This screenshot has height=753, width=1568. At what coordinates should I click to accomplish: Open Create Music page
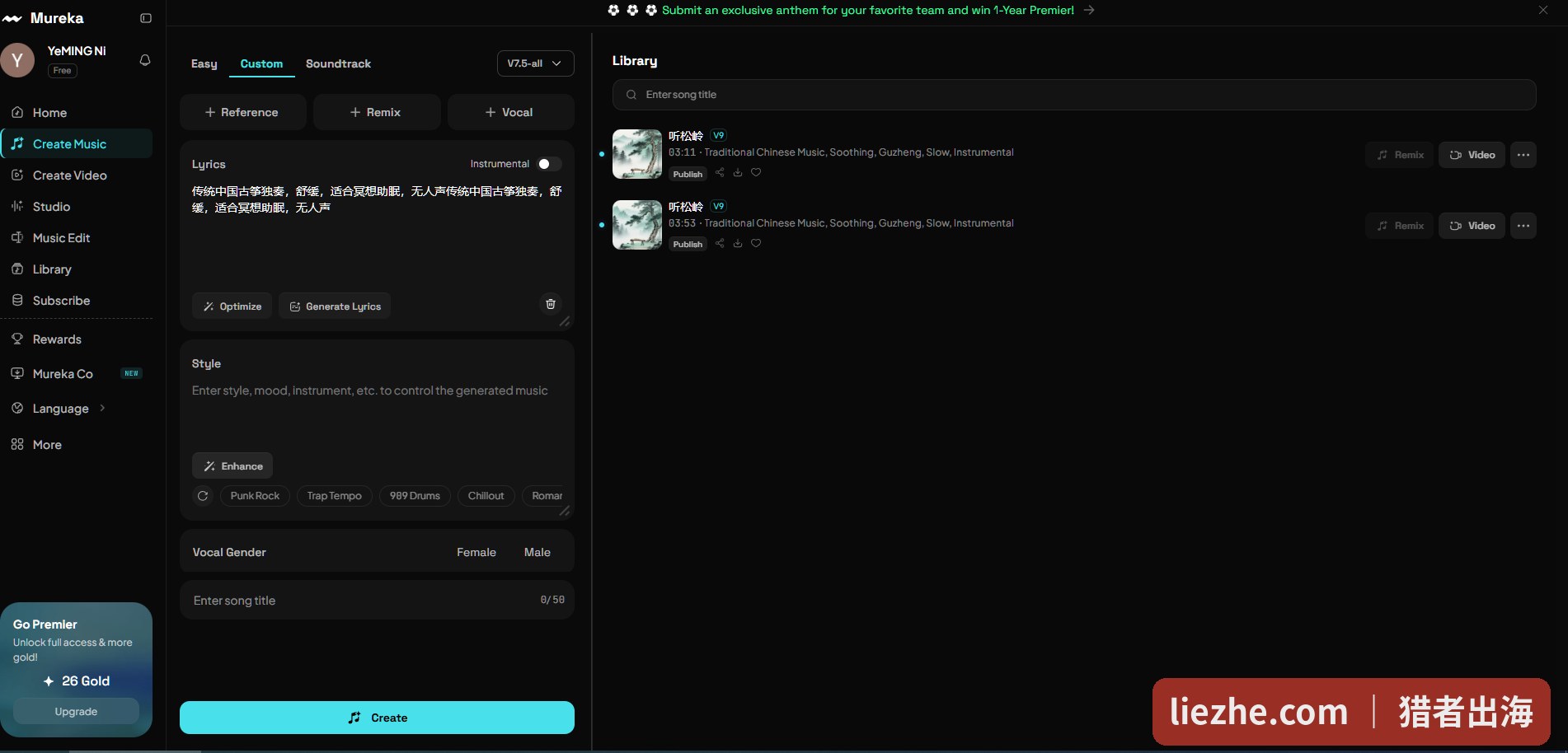click(77, 144)
